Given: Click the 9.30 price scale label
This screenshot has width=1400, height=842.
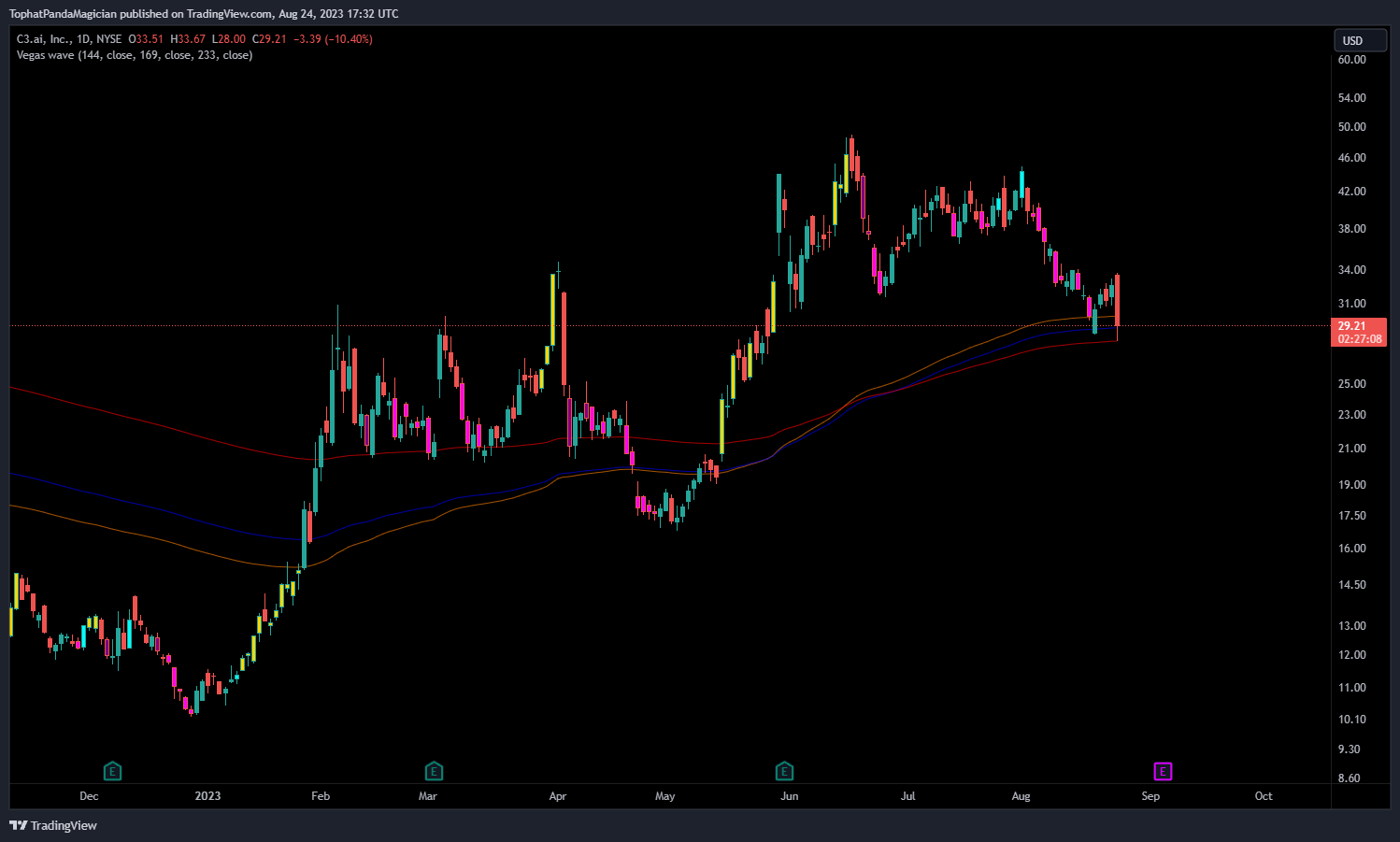Looking at the screenshot, I should [1349, 749].
